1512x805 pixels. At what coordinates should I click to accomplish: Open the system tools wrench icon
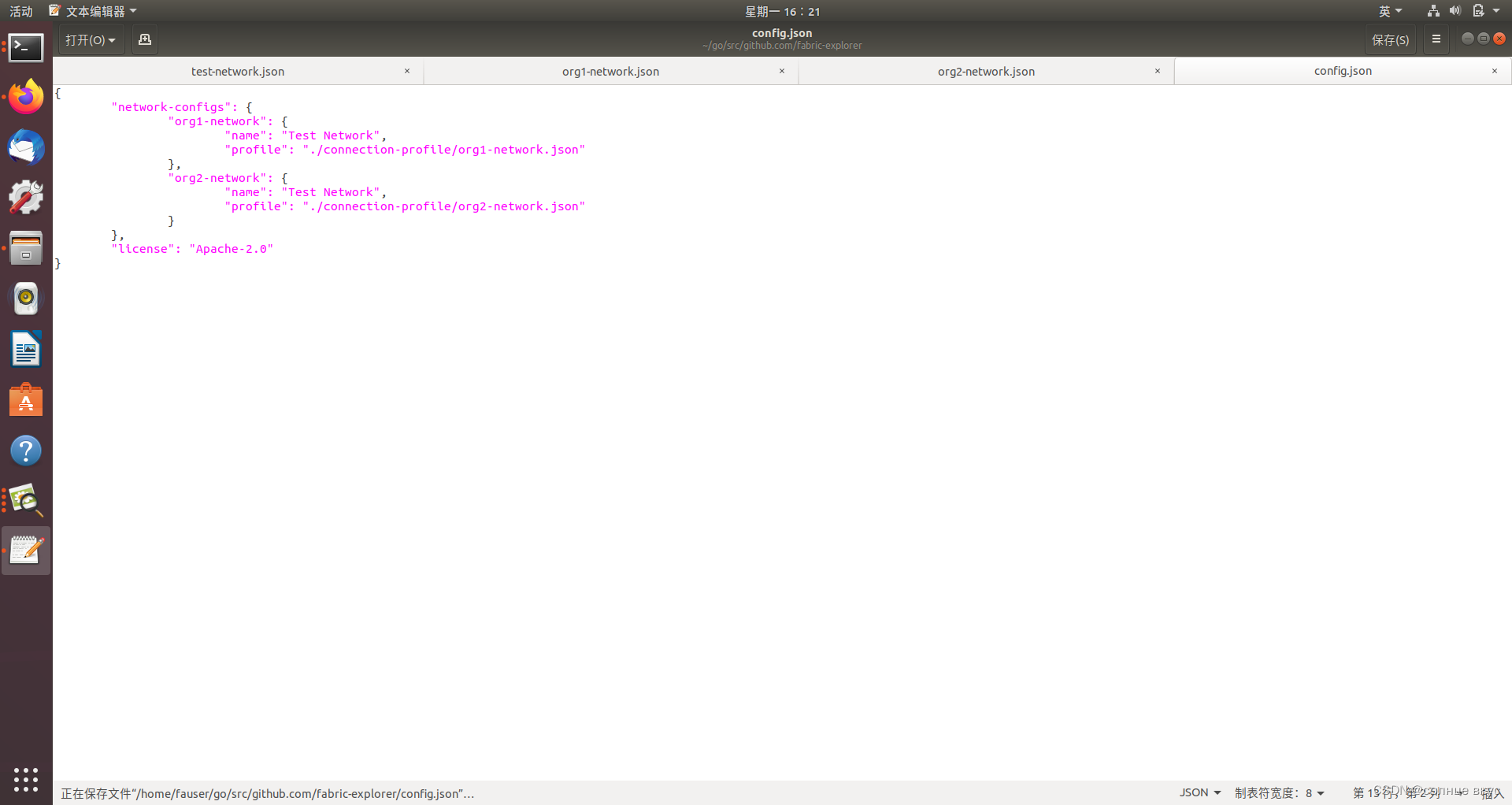[26, 198]
